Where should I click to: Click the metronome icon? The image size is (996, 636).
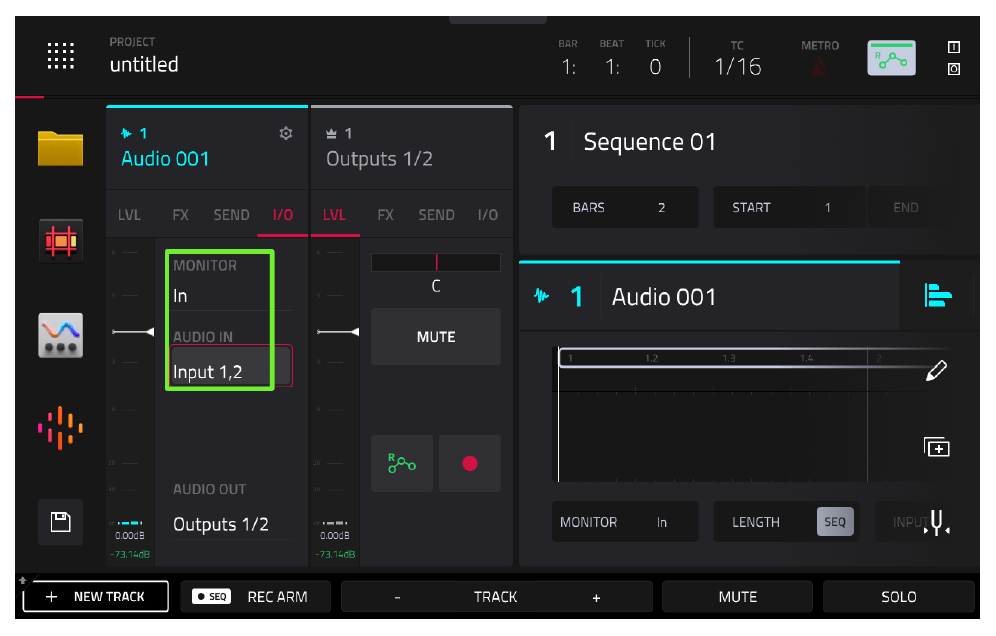coord(819,67)
